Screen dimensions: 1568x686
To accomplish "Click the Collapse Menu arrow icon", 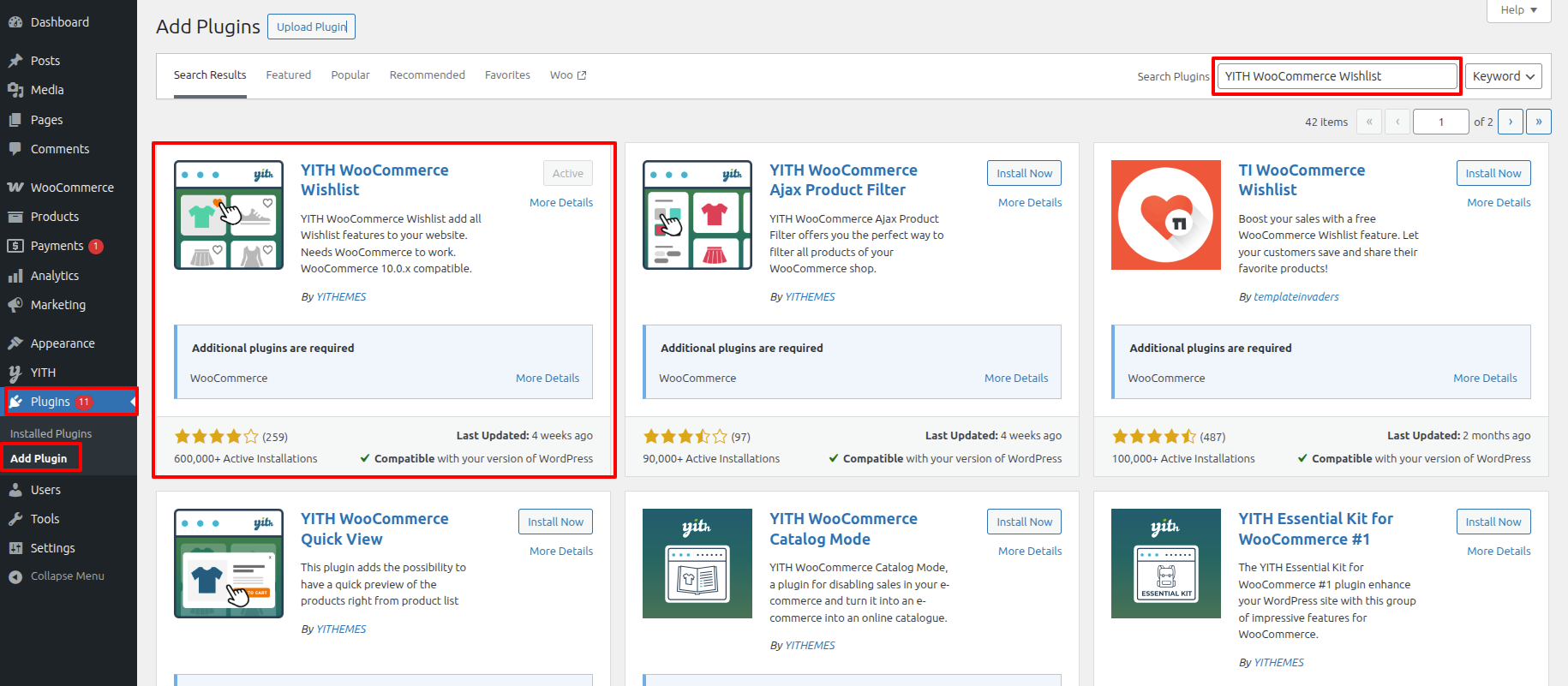I will pyautogui.click(x=15, y=577).
